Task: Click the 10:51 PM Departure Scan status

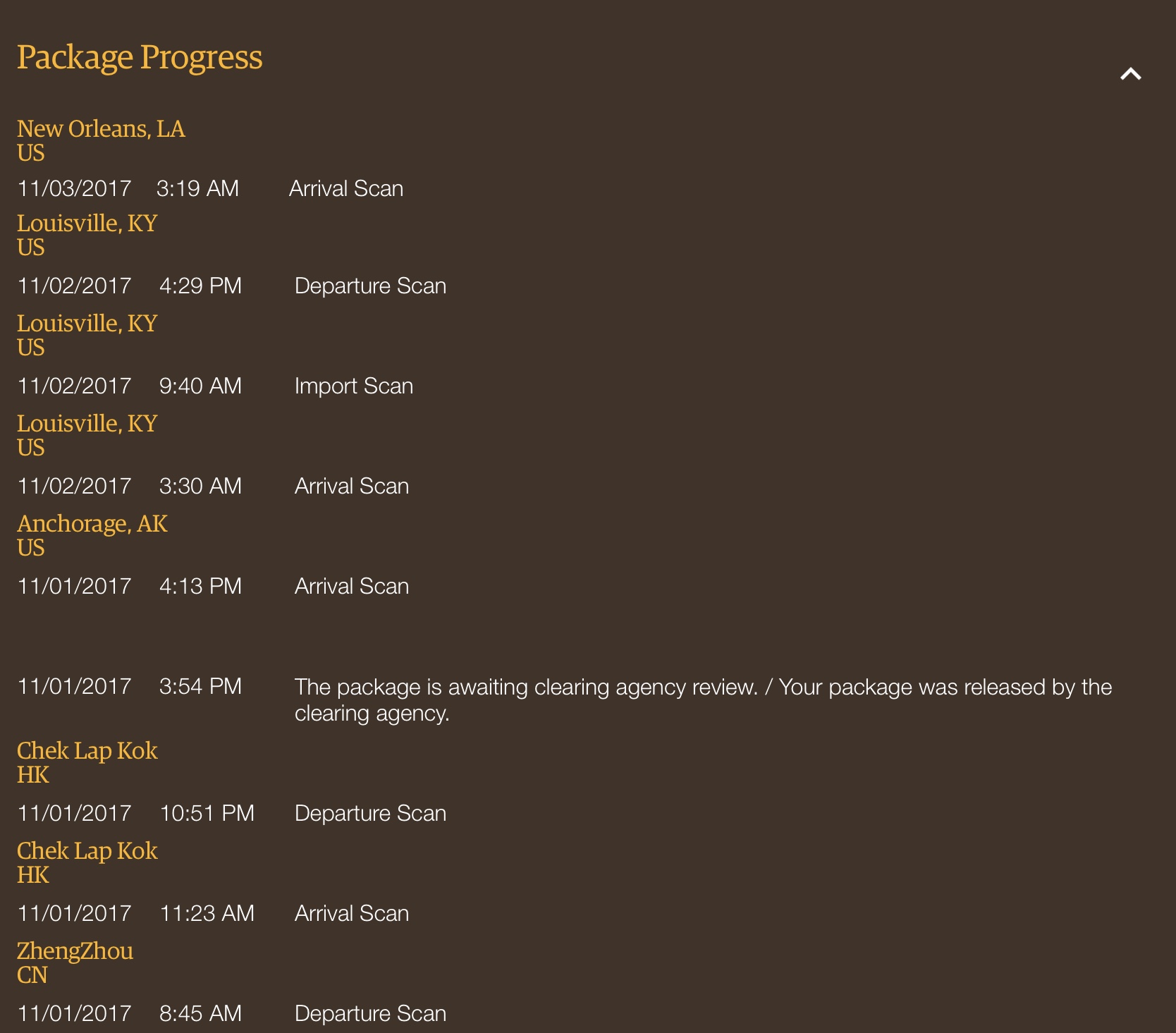Action: pos(370,813)
